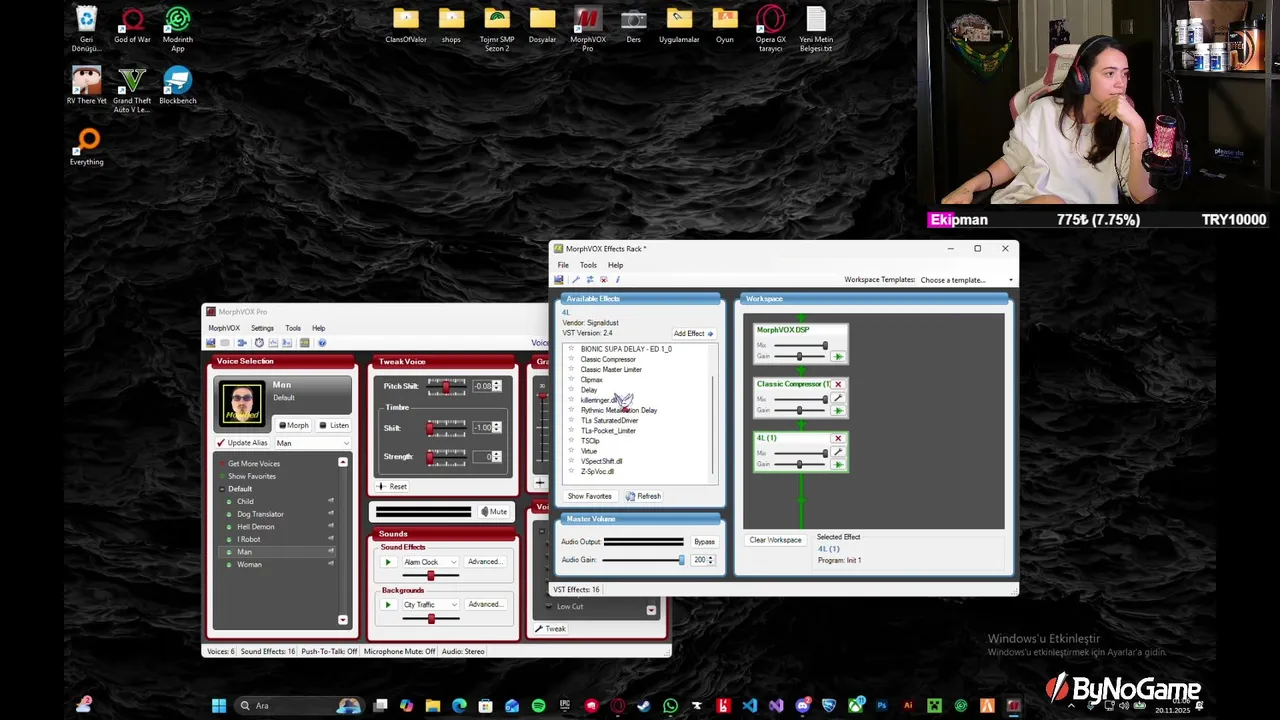
Task: Click Audio Gain slider
Action: tap(643, 560)
